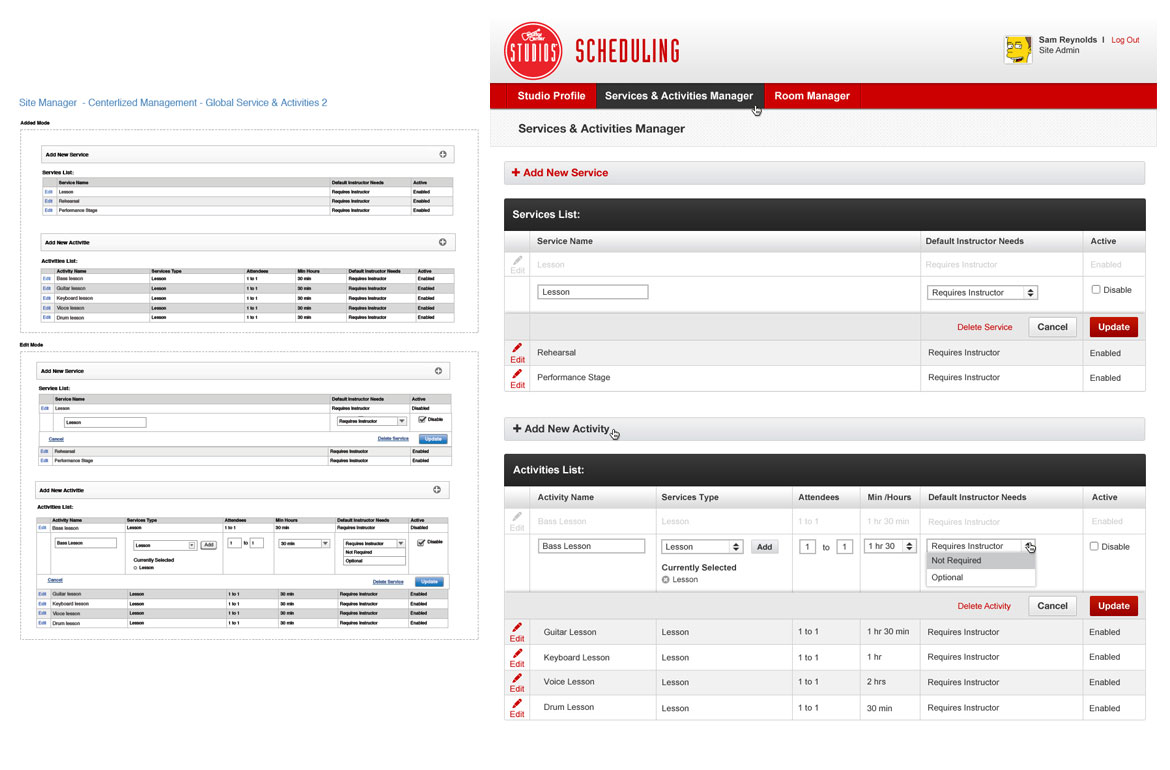1170x770 pixels.
Task: Click the circled plus on Edit Mode wireframe Add New Service
Action: tap(438, 371)
